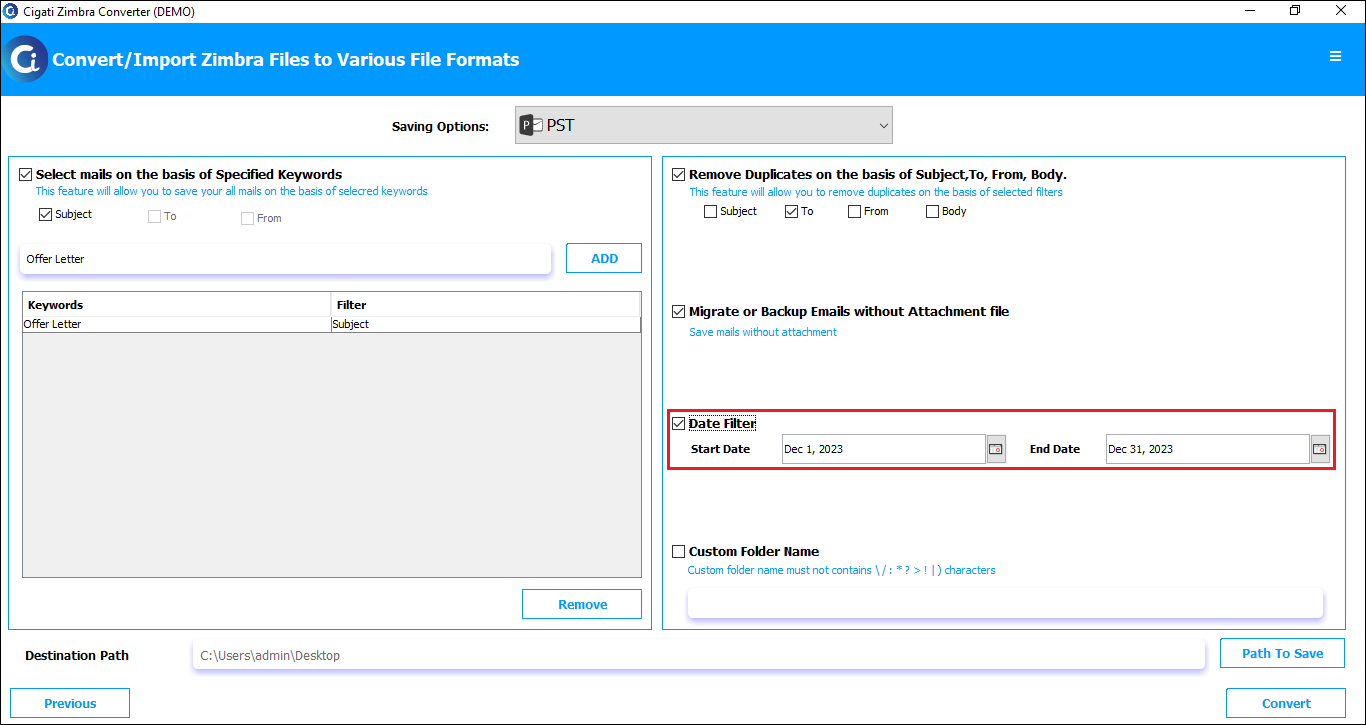Click the PST format icon

point(531,126)
